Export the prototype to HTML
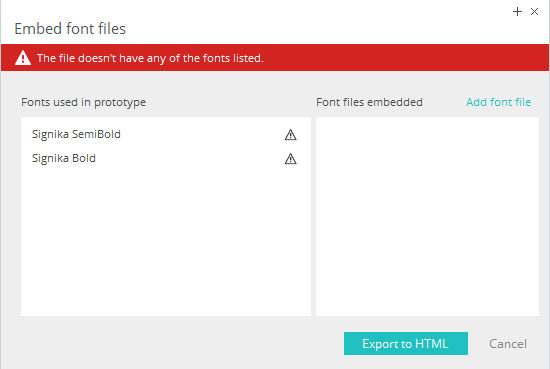Screen dimensions: 550x369 pyautogui.click(x=405, y=343)
